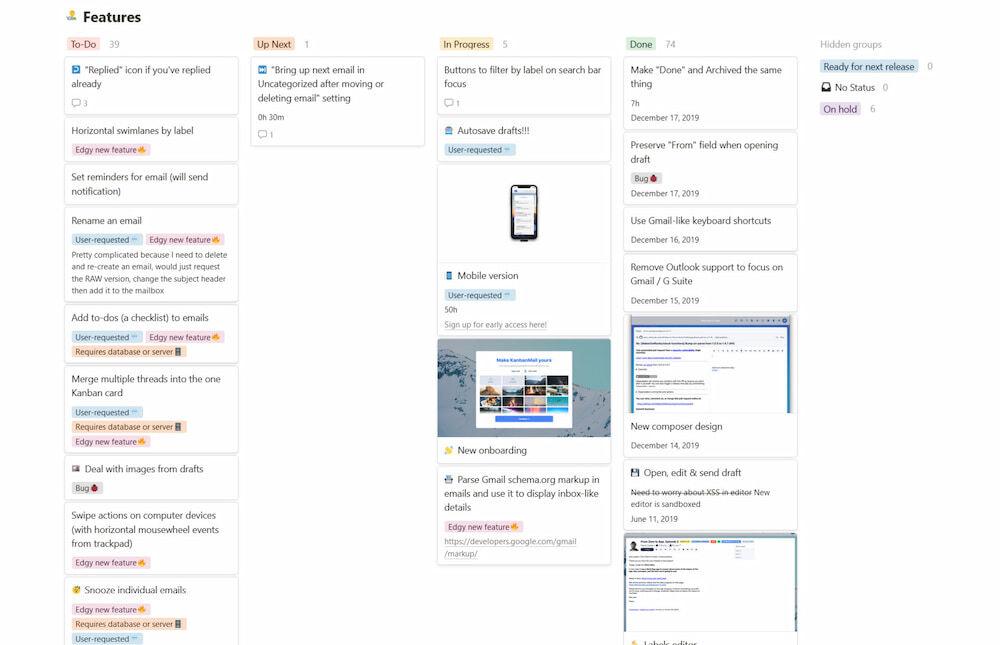Image resolution: width=1000 pixels, height=645 pixels.
Task: Click the emoji icon on "Snooze individual emails" card
Action: coord(75,589)
